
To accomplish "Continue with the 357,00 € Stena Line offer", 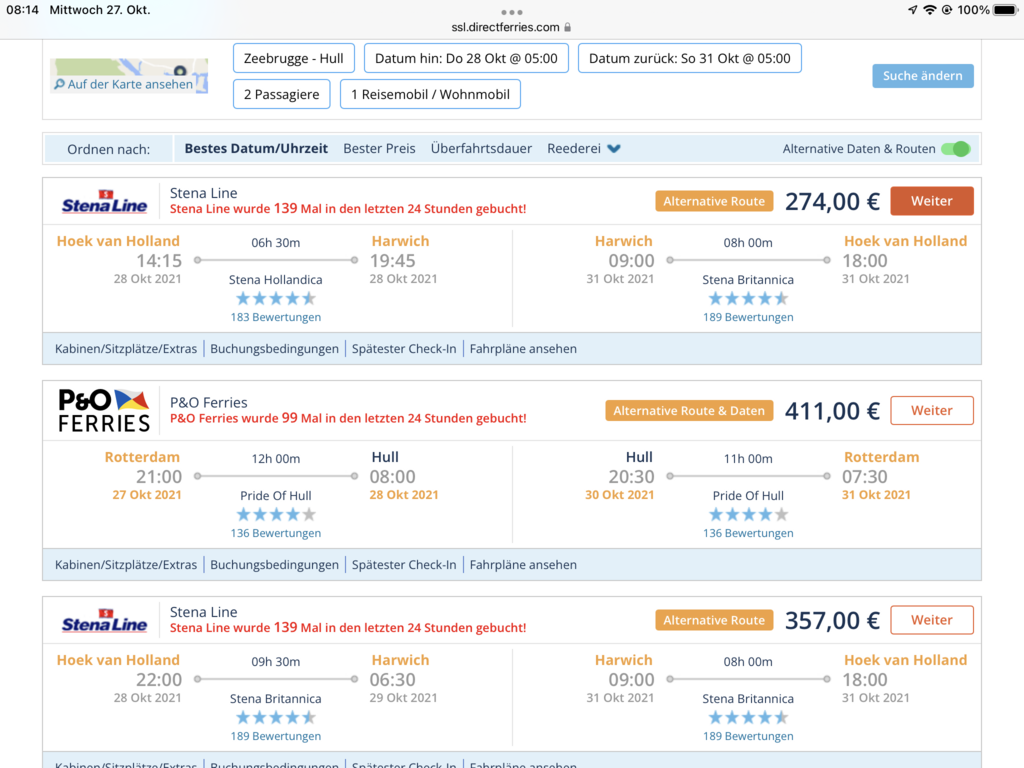I will tap(932, 620).
